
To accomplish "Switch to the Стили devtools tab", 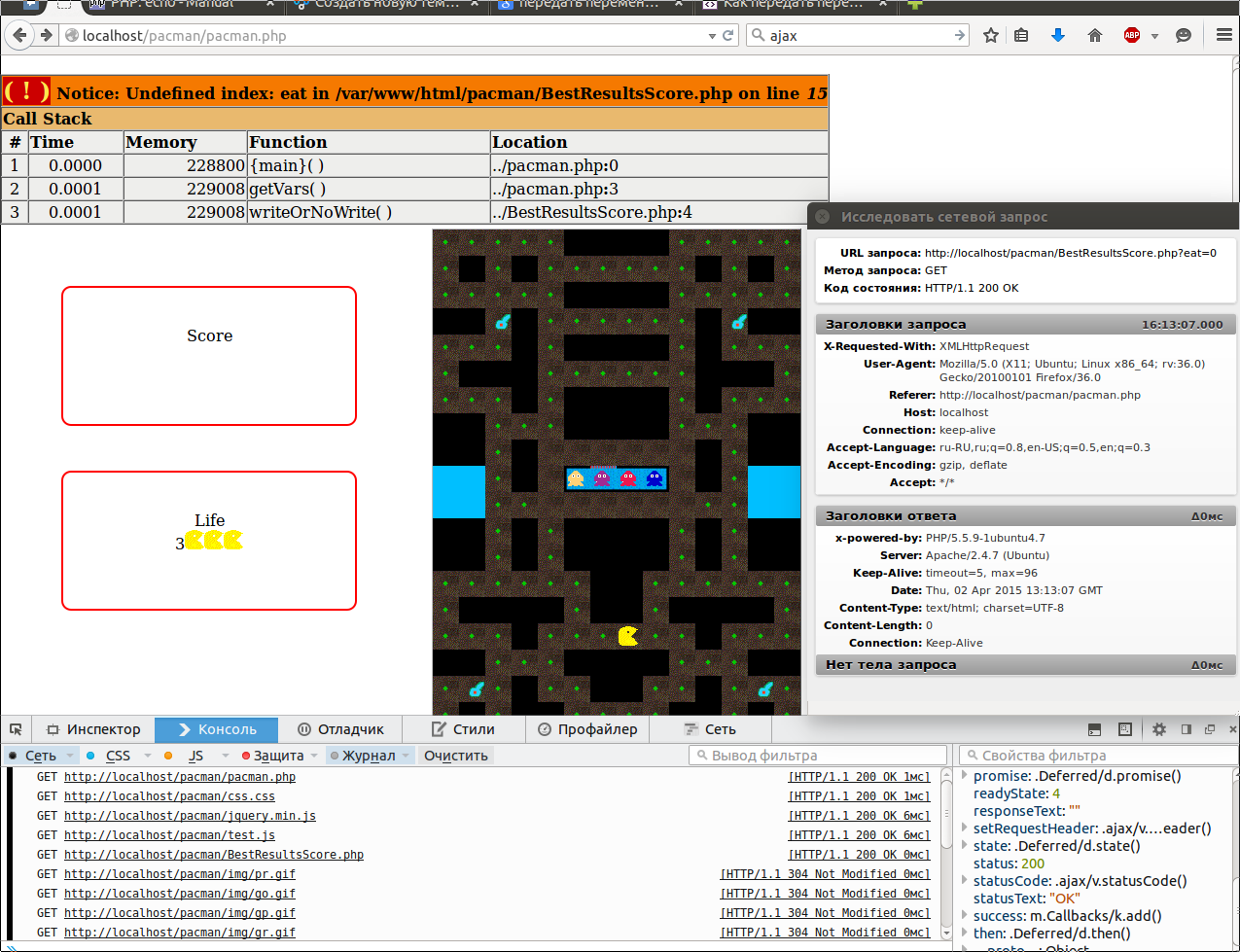I will [463, 729].
